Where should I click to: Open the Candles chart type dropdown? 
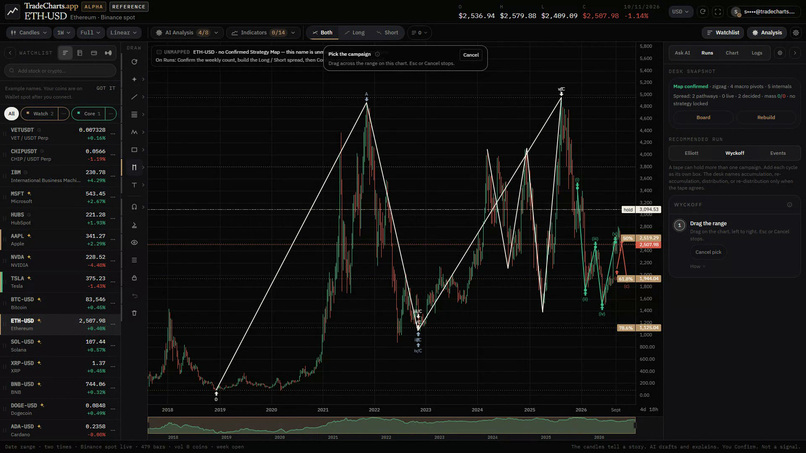click(x=29, y=32)
